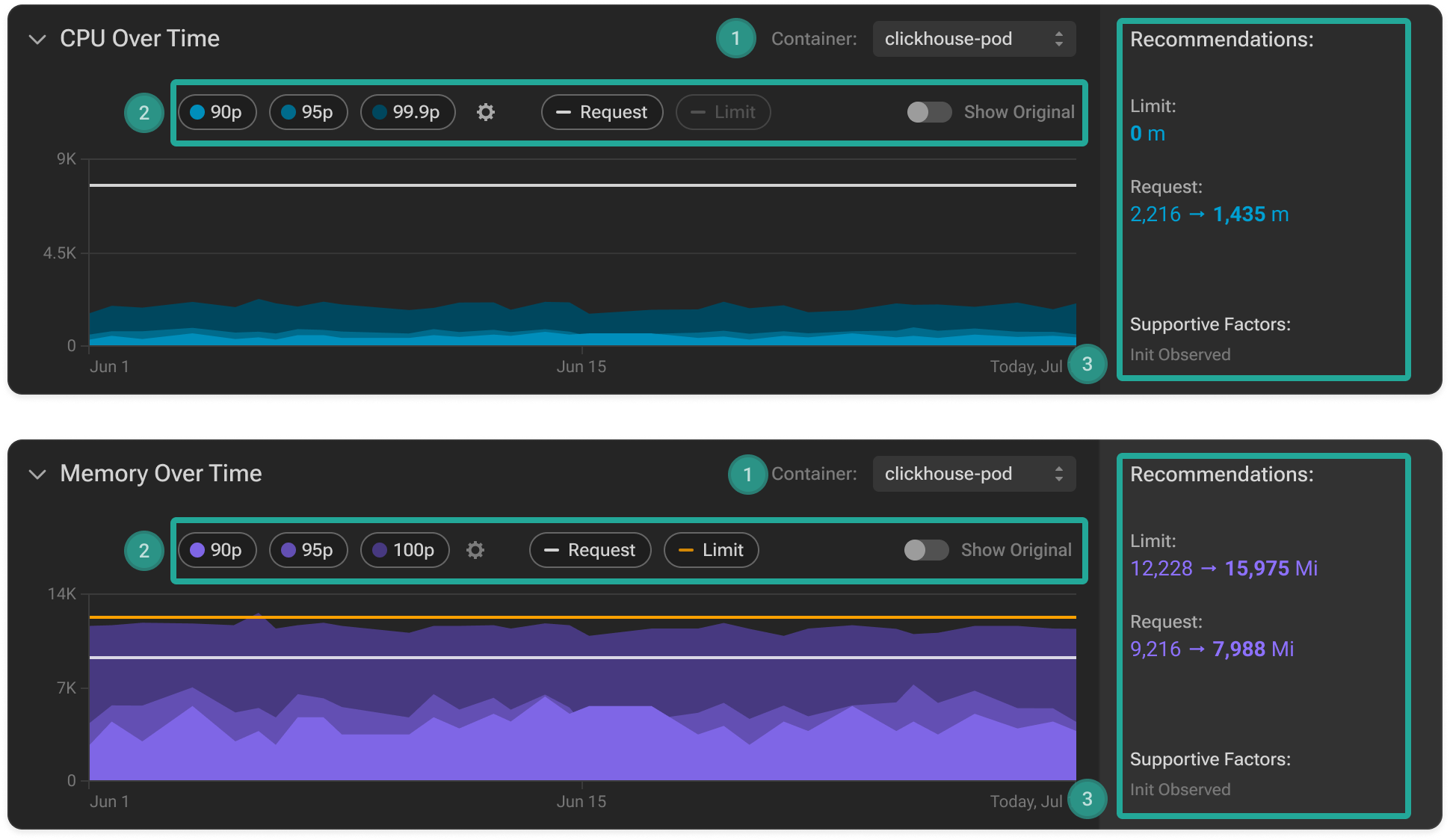The image size is (1450, 840).
Task: Click step 2 badge in Memory panel
Action: [144, 551]
